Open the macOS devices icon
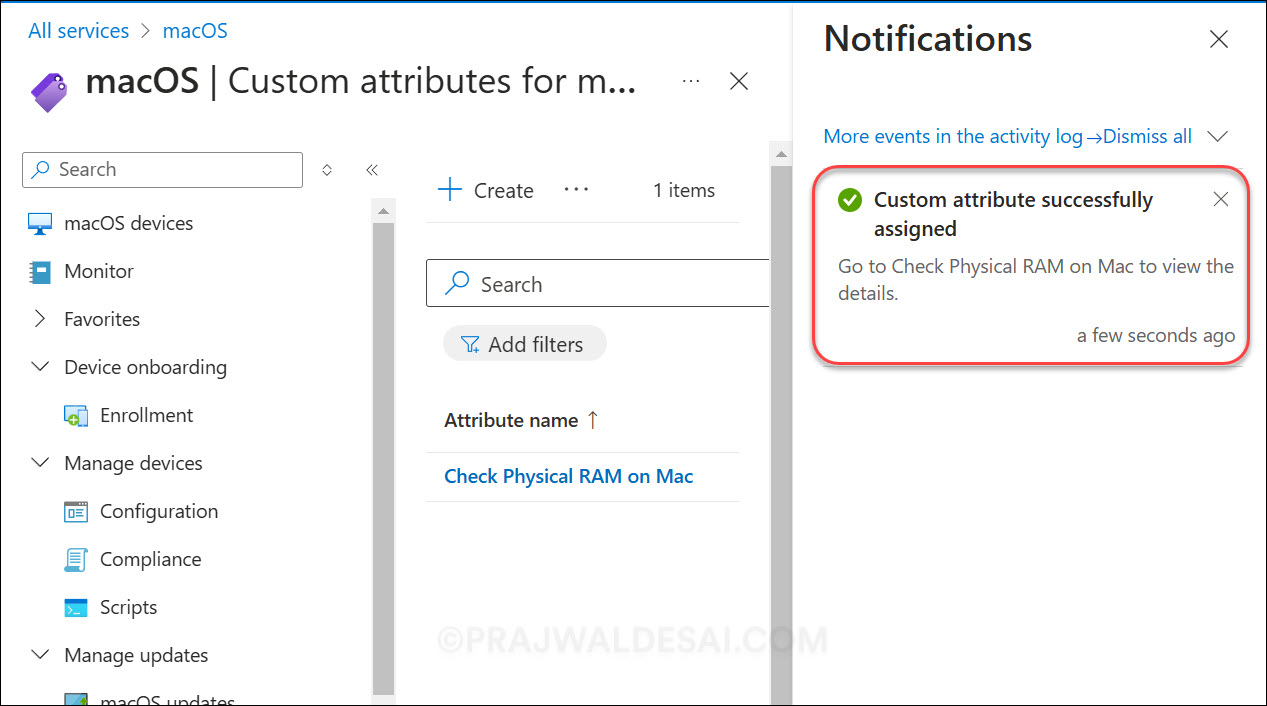The height and width of the screenshot is (706, 1267). click(x=40, y=223)
